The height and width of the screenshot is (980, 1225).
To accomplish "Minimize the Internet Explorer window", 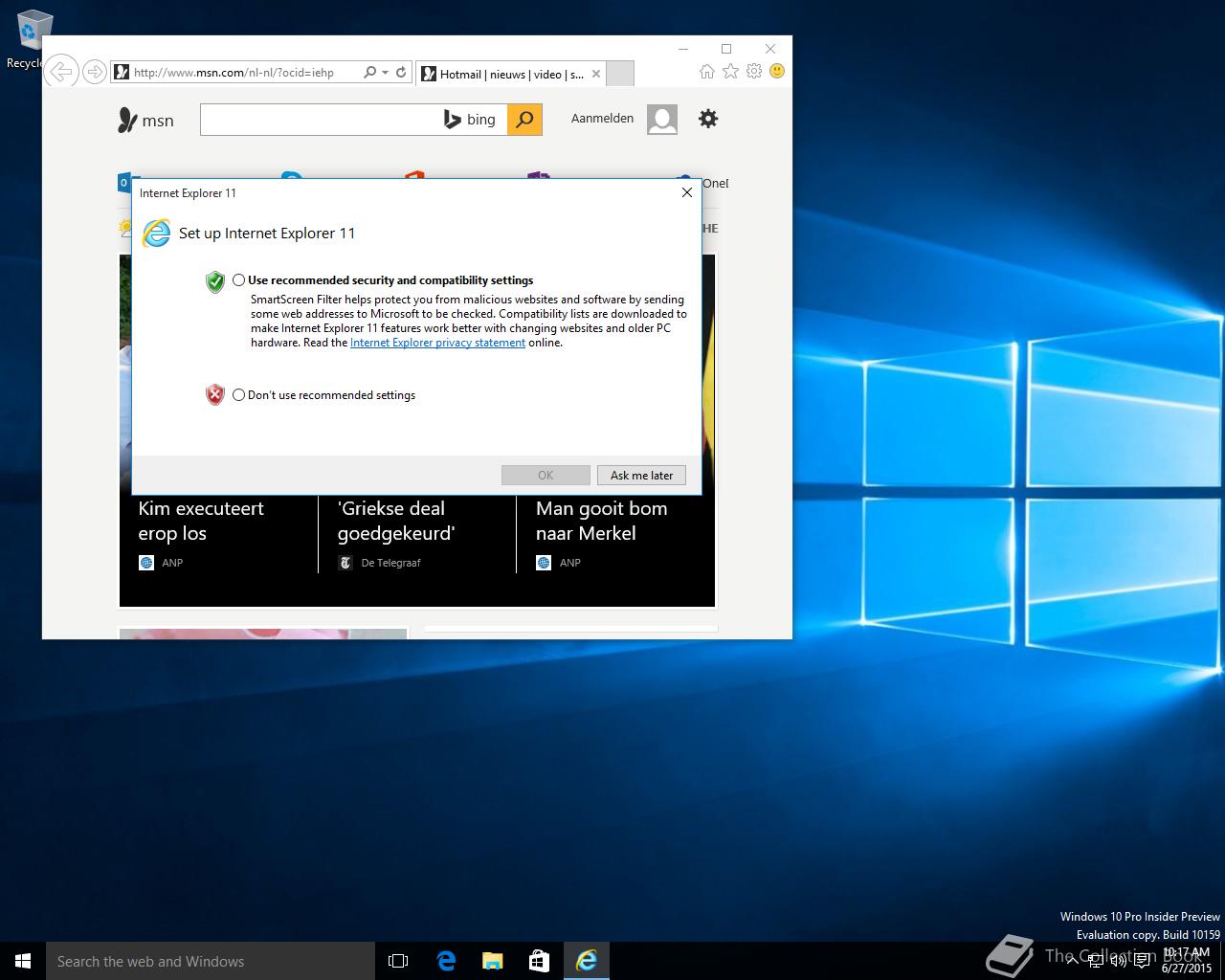I will click(683, 48).
